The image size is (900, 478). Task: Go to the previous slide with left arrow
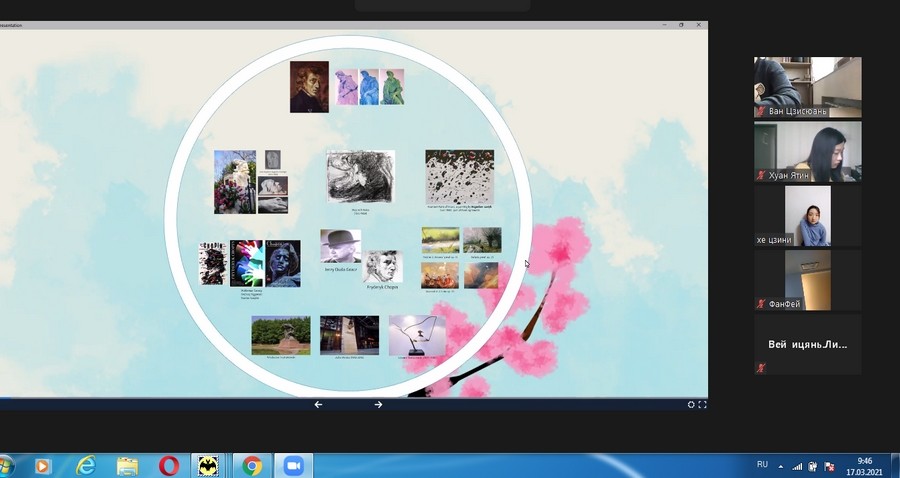coord(318,405)
